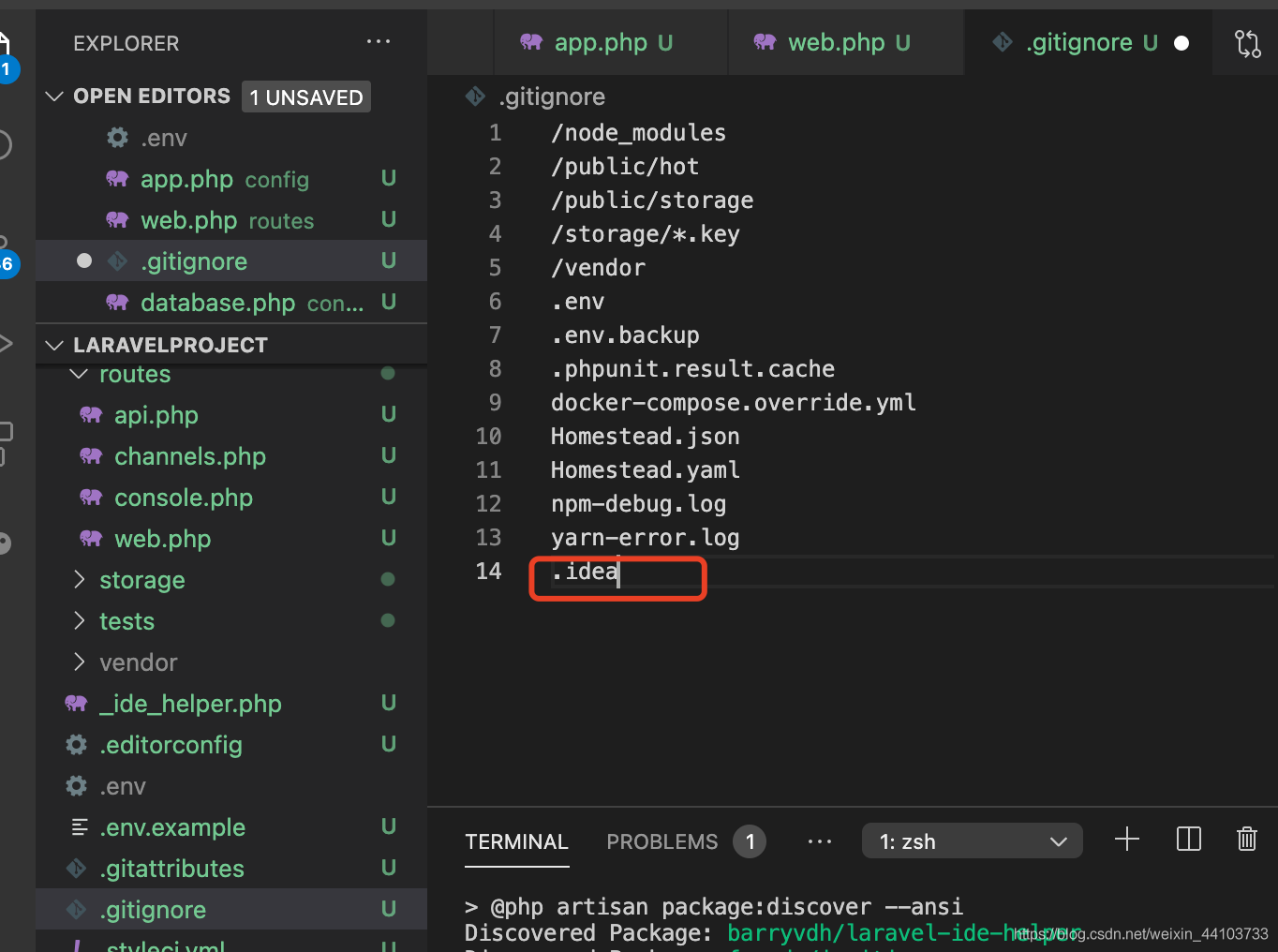Switch to the app.php editor tab
This screenshot has height=952, width=1278.
611,42
